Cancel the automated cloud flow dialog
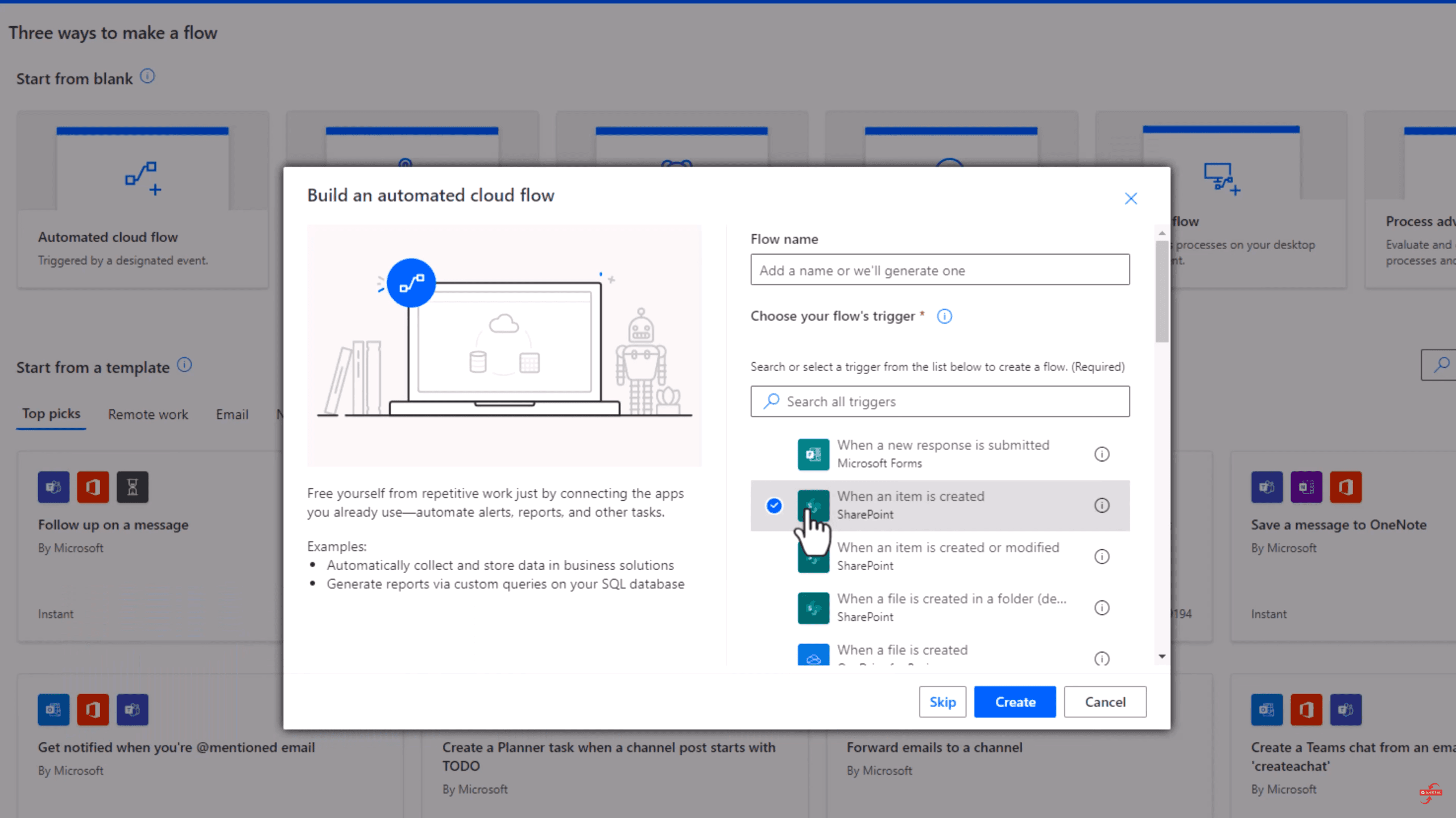The height and width of the screenshot is (818, 1456). [x=1105, y=701]
